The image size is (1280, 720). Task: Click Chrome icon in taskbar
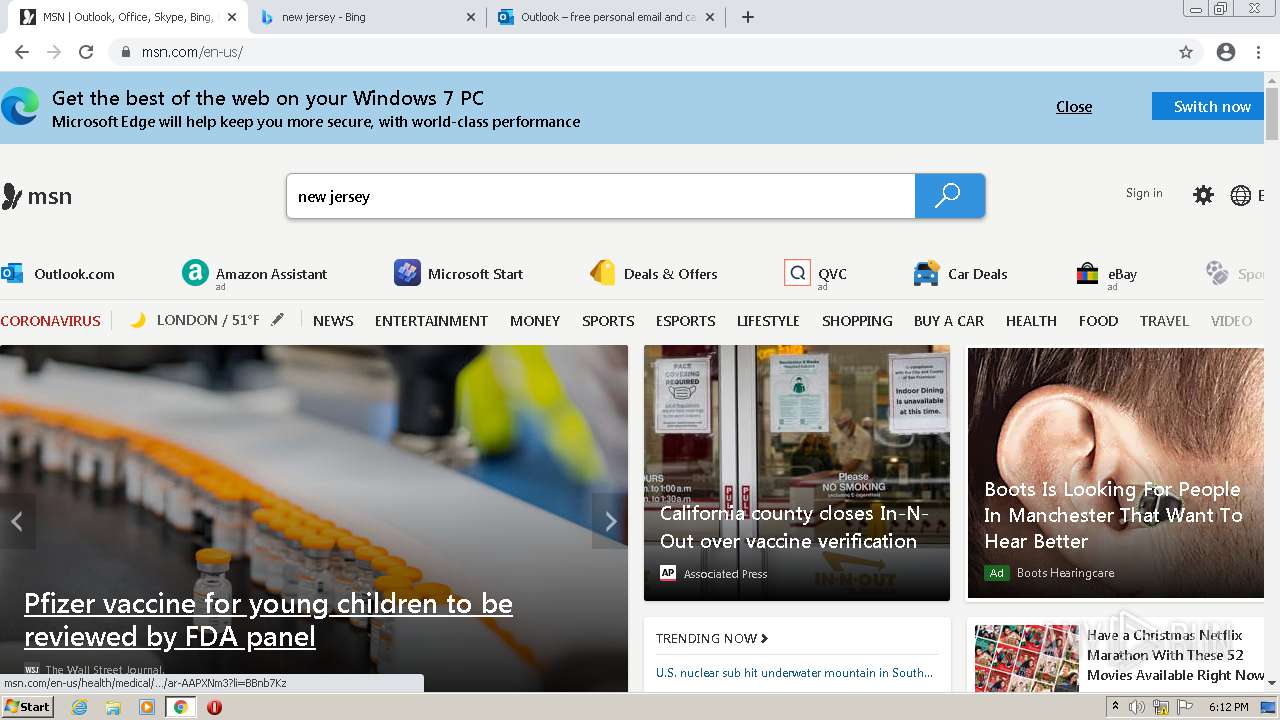(180, 707)
